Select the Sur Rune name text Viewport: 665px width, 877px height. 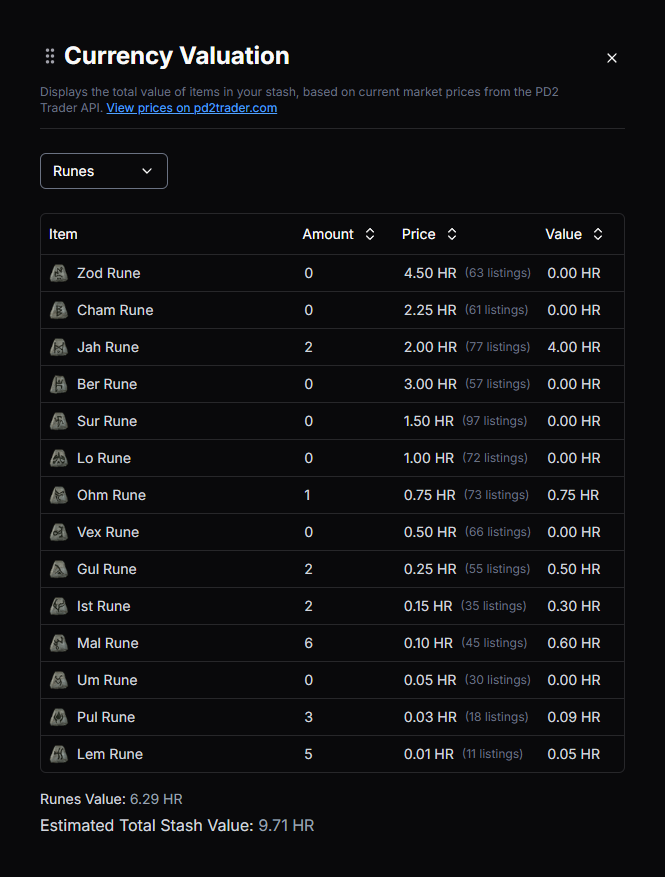pyautogui.click(x=107, y=421)
